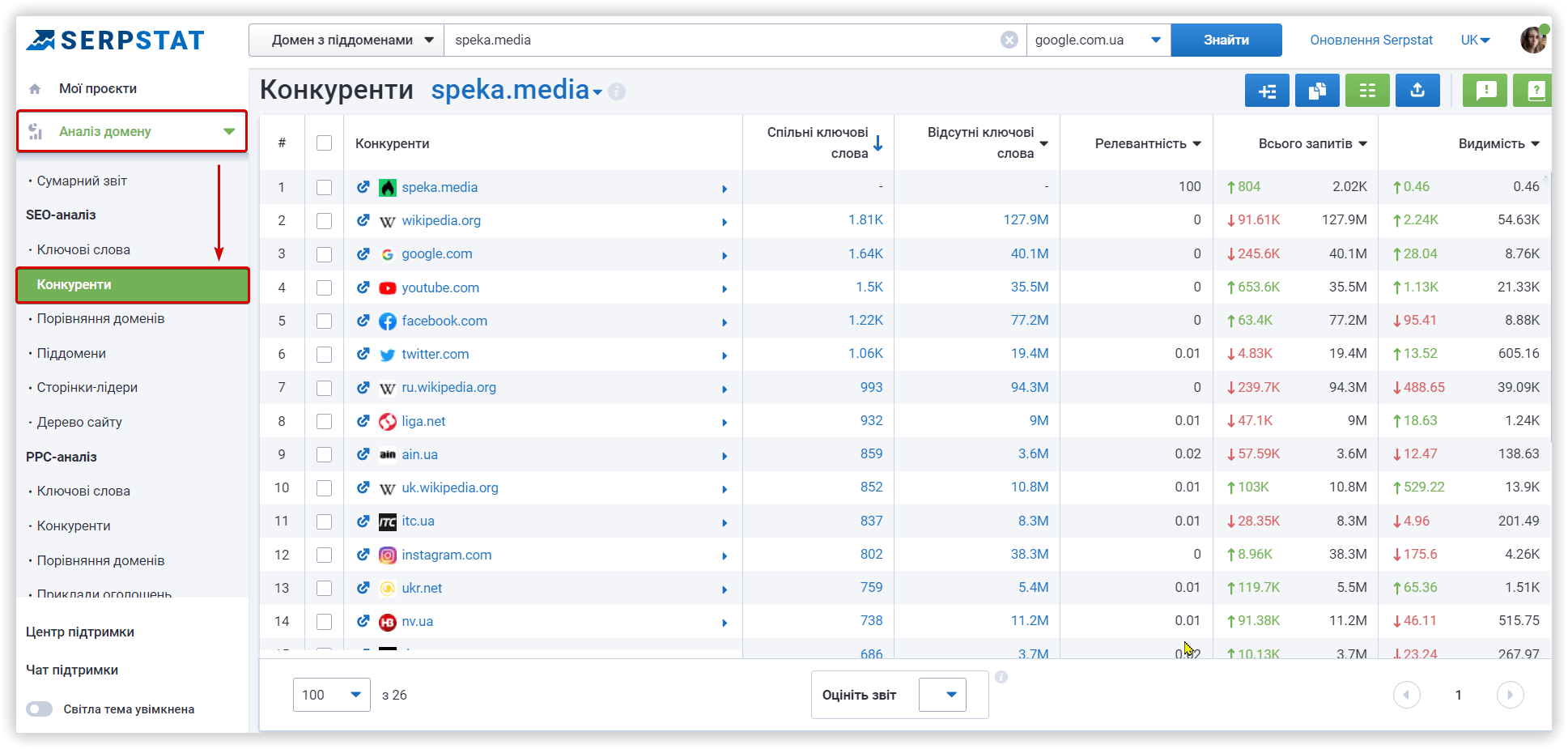This screenshot has width=1568, height=749.
Task: Check the facebook.com row checkbox
Action: 324,321
